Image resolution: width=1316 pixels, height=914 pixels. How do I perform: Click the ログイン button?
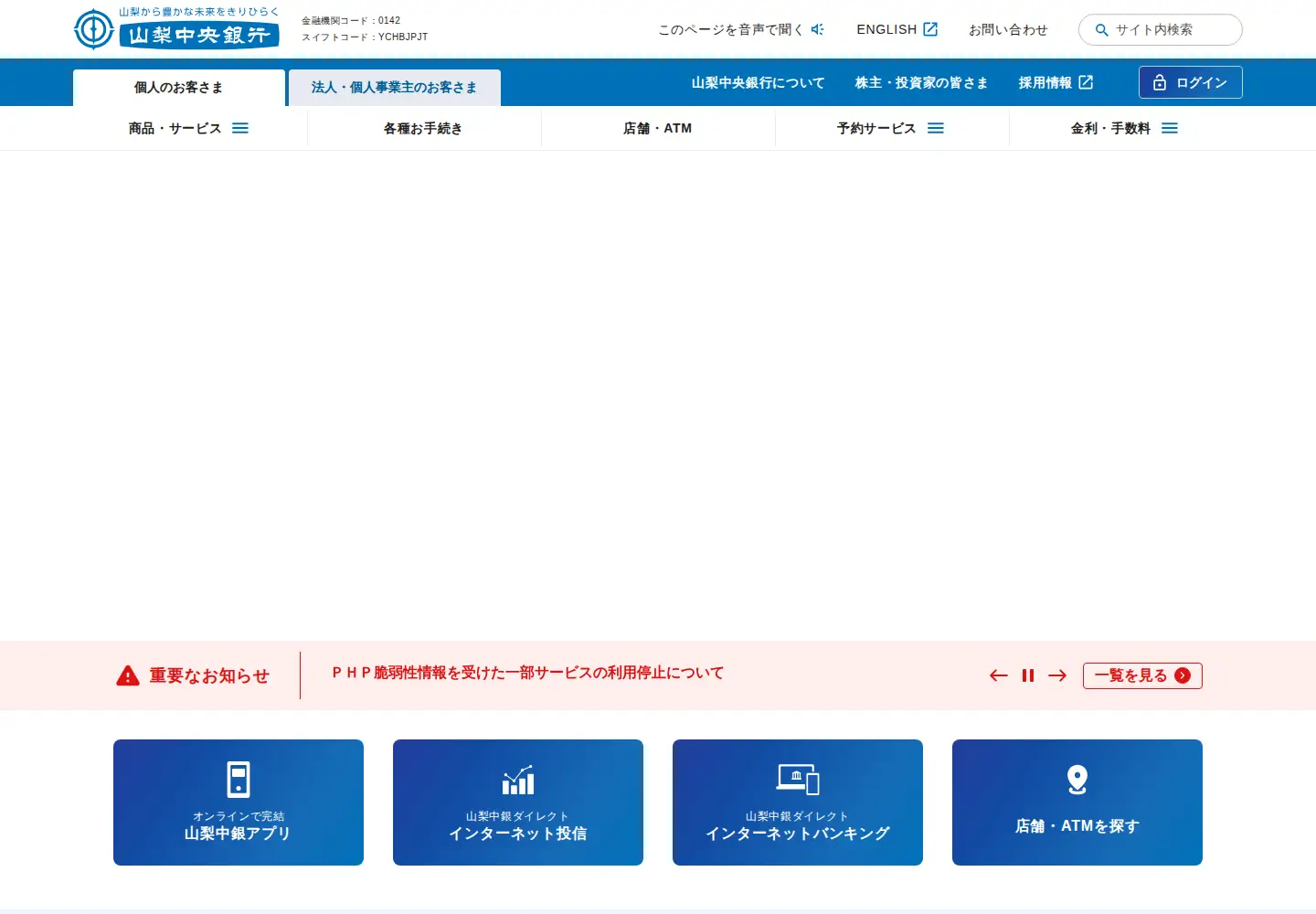[x=1191, y=82]
